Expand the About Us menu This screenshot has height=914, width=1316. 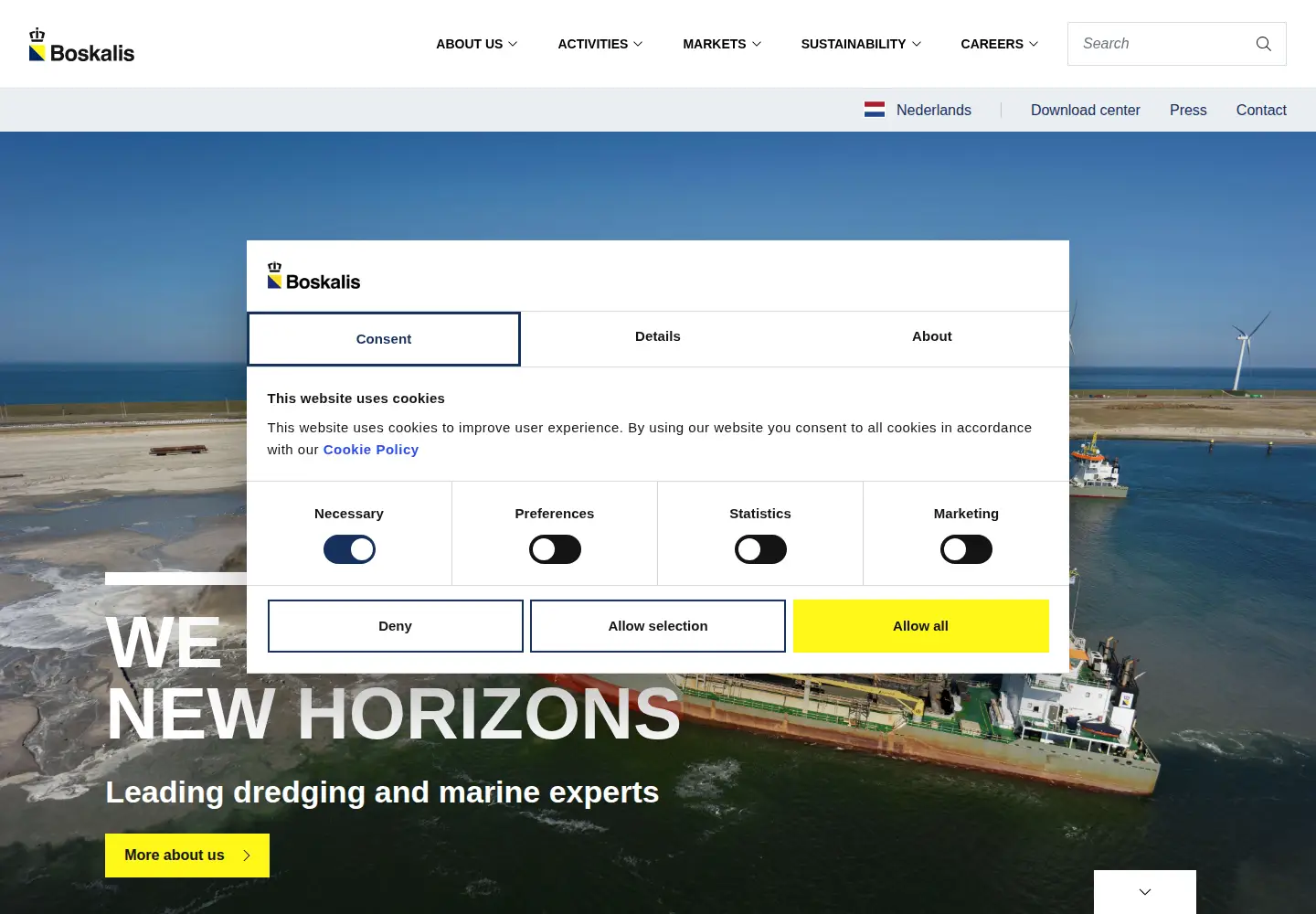click(x=477, y=44)
